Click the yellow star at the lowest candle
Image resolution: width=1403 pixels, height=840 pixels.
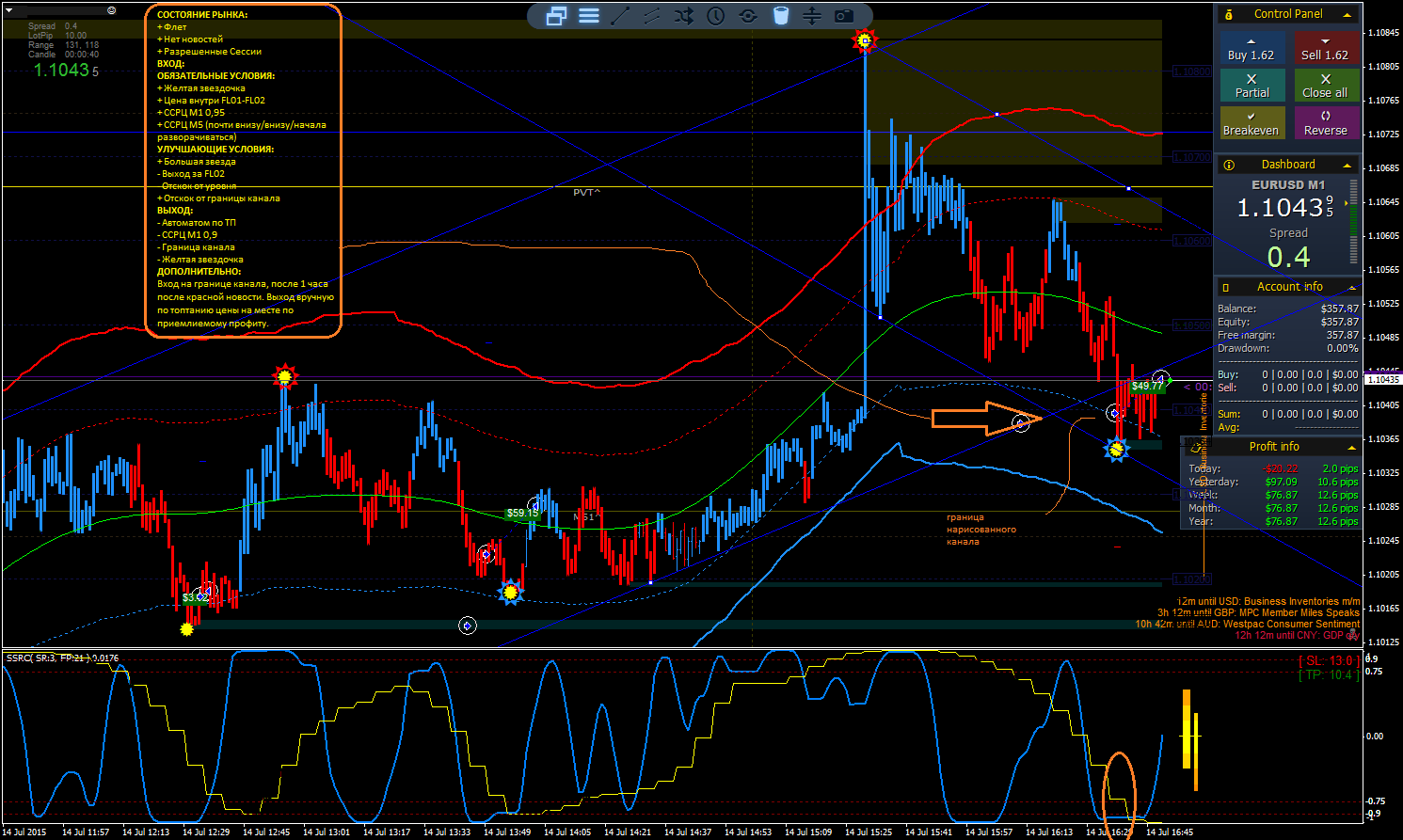pos(186,628)
